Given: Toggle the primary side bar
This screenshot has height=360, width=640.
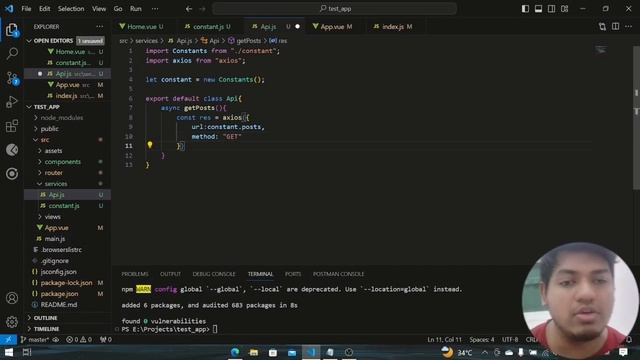Looking at the screenshot, I should coord(525,9).
